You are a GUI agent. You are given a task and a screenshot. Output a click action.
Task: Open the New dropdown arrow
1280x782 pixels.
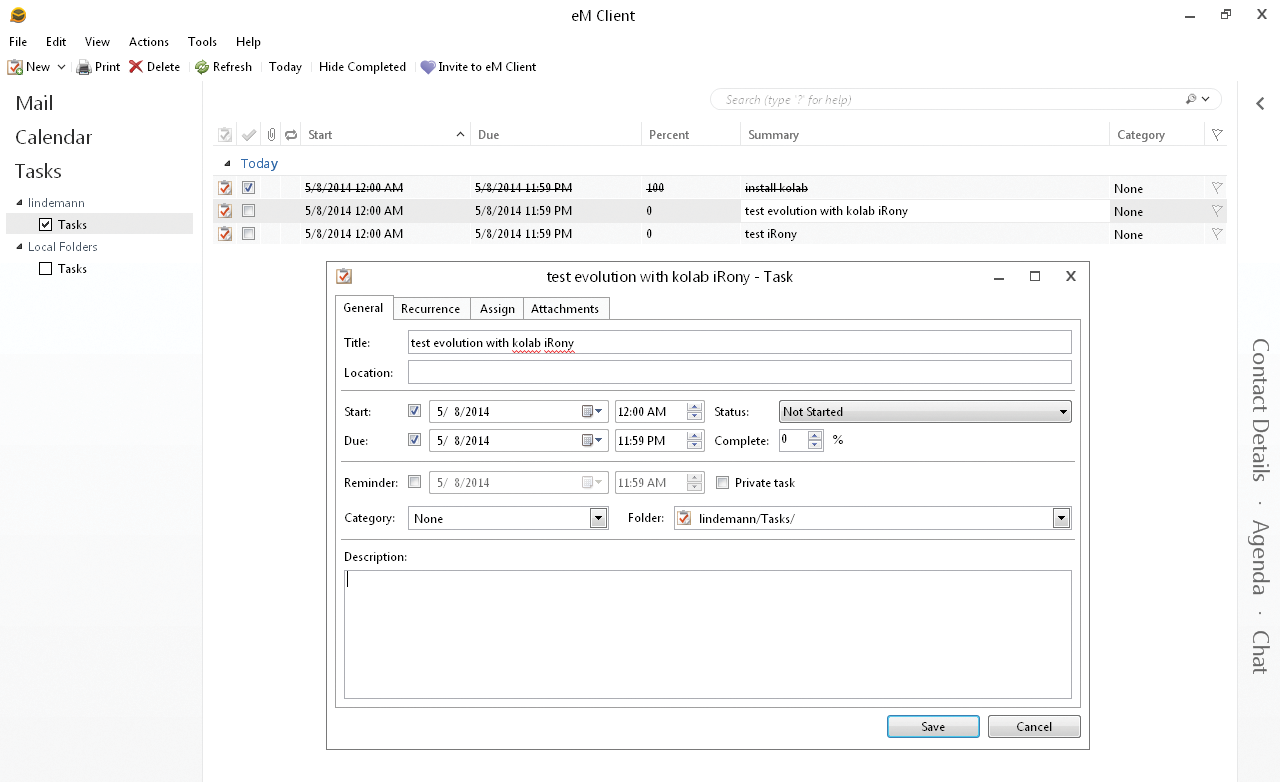point(61,67)
